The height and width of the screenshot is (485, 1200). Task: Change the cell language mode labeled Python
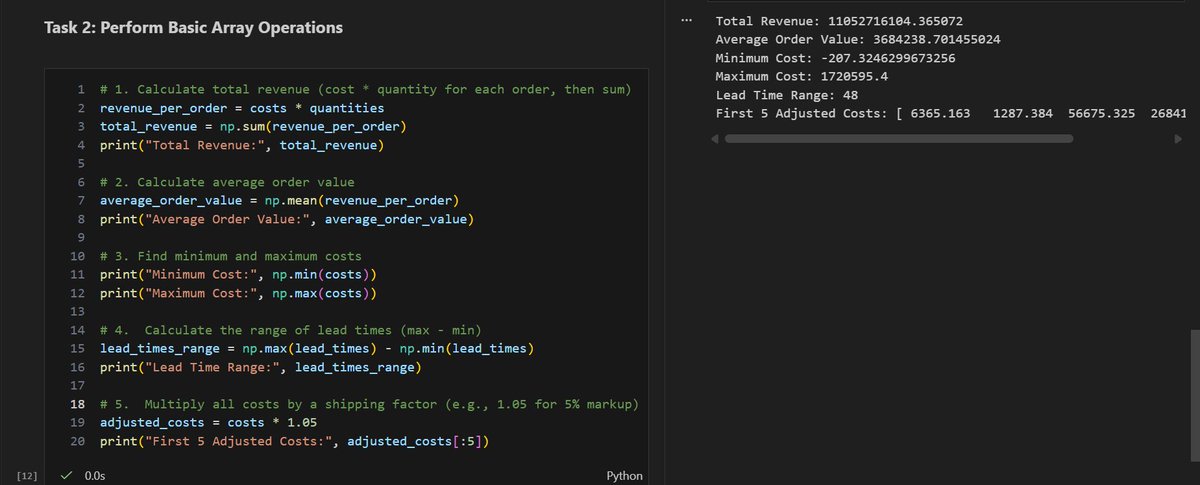[624, 476]
